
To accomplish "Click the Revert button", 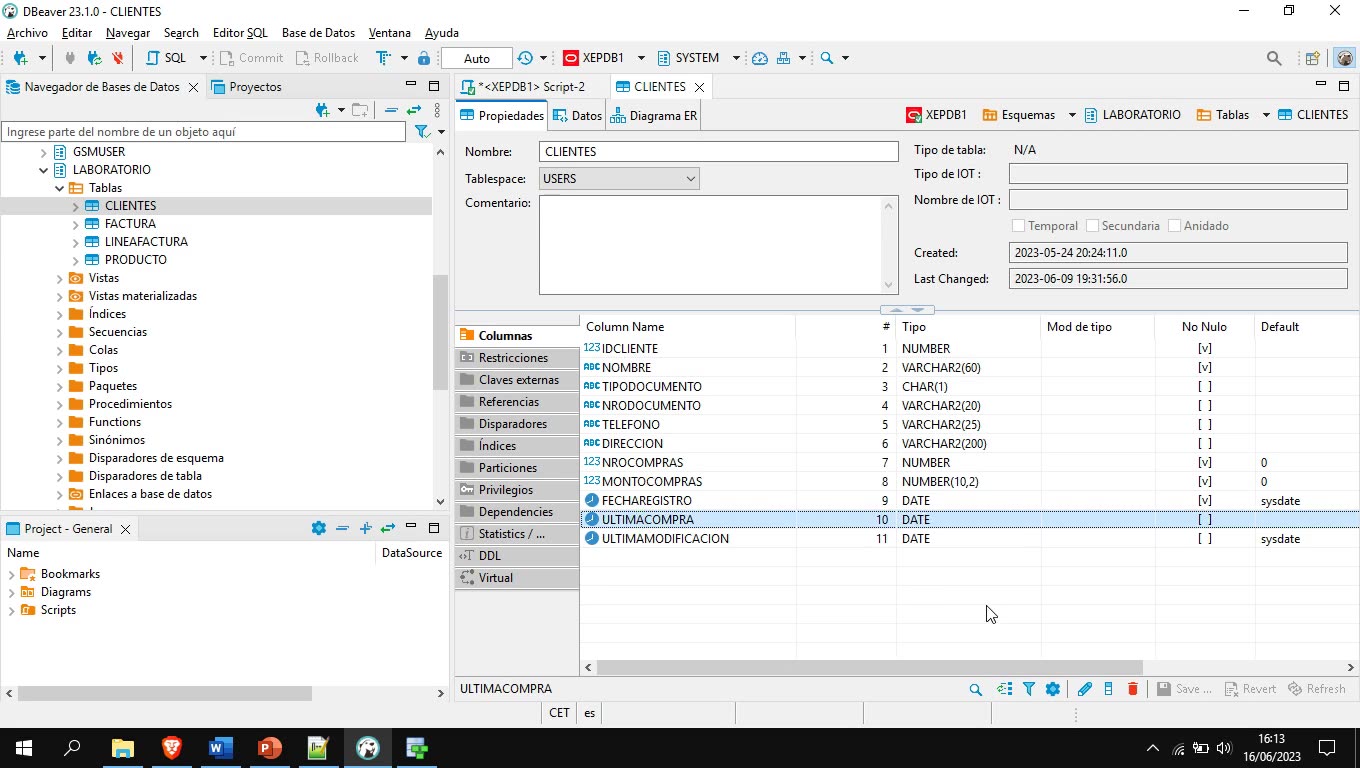I will 1250,689.
